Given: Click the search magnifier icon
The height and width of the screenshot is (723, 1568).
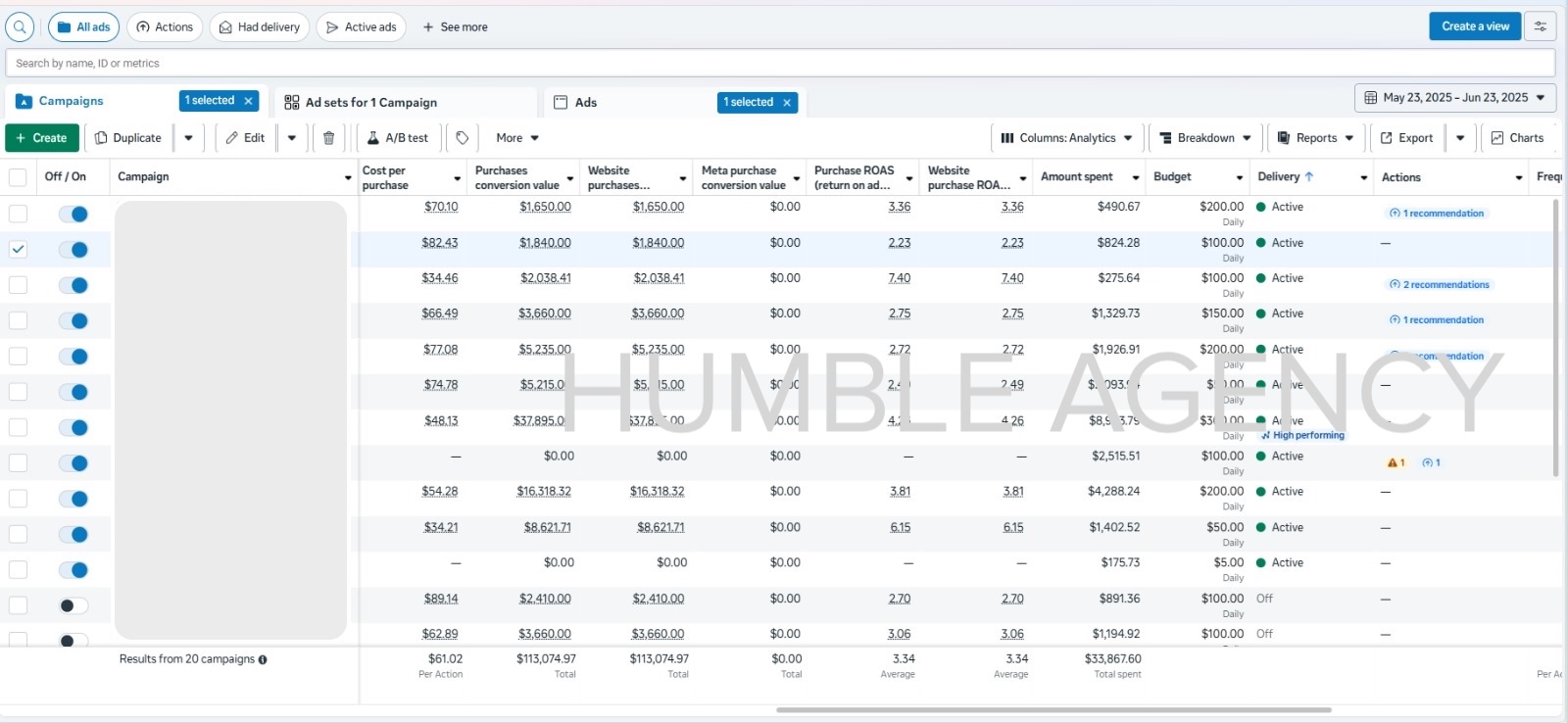Looking at the screenshot, I should [x=20, y=27].
